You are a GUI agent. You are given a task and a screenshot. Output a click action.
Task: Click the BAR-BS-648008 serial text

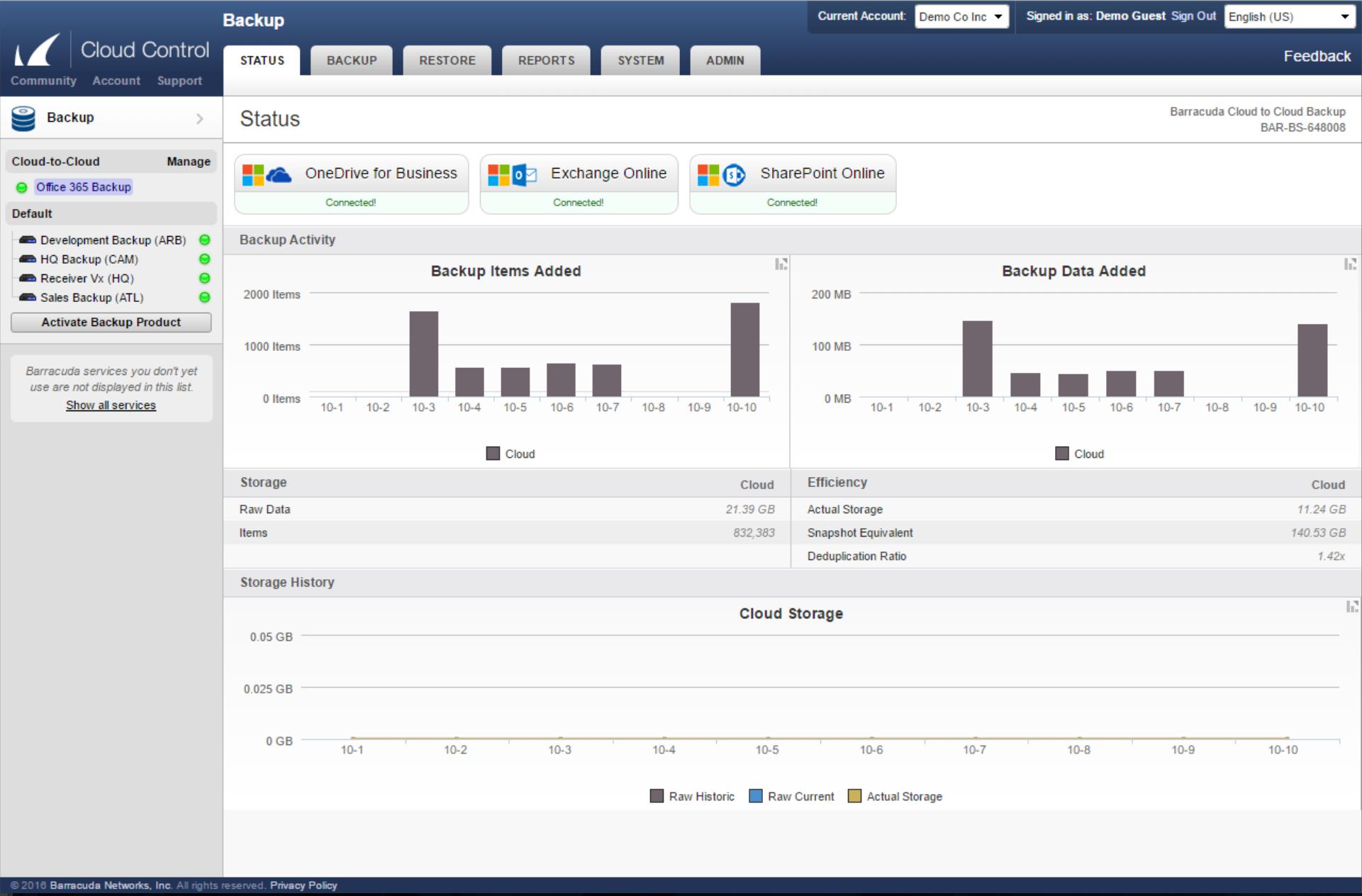point(1302,128)
